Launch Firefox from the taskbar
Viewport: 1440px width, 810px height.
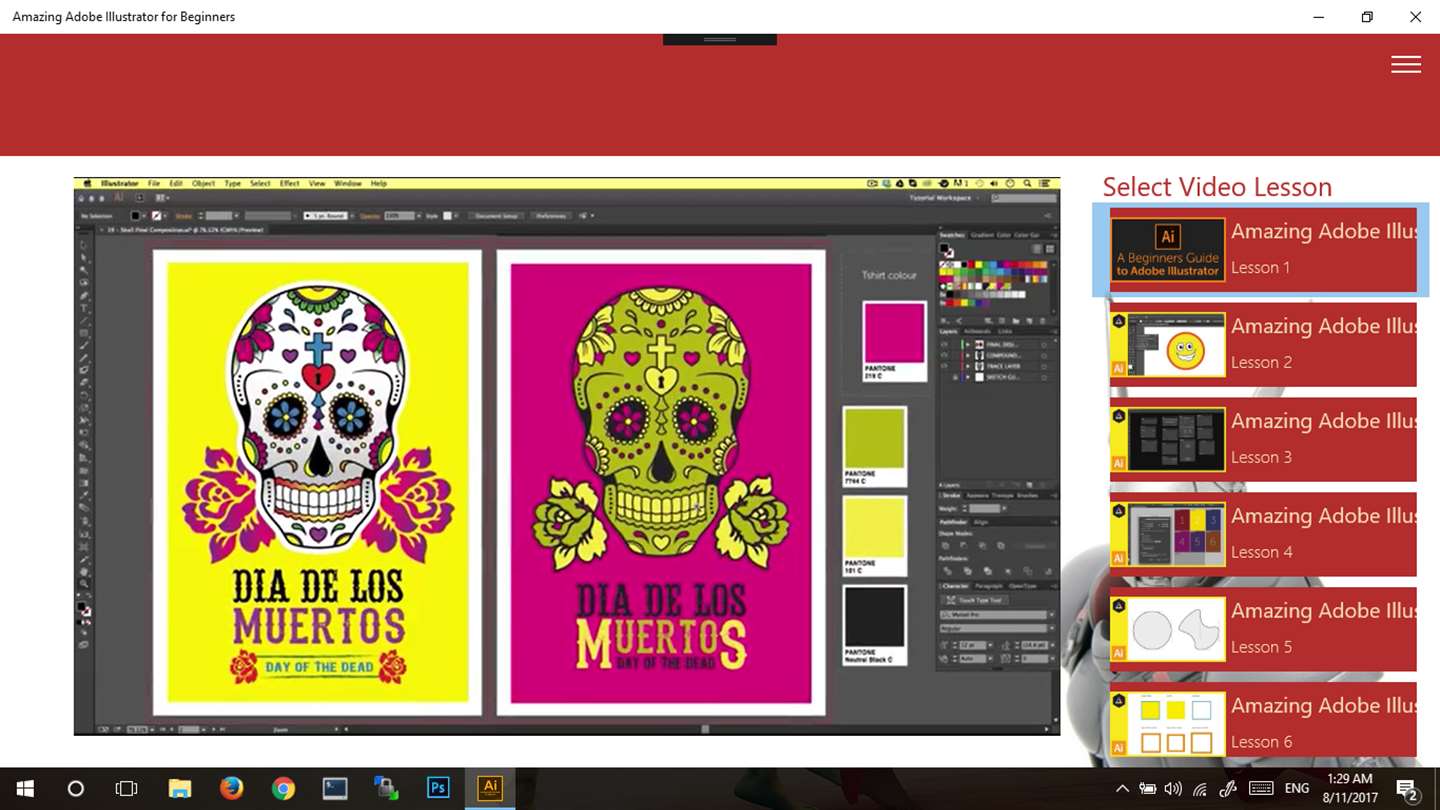[231, 788]
